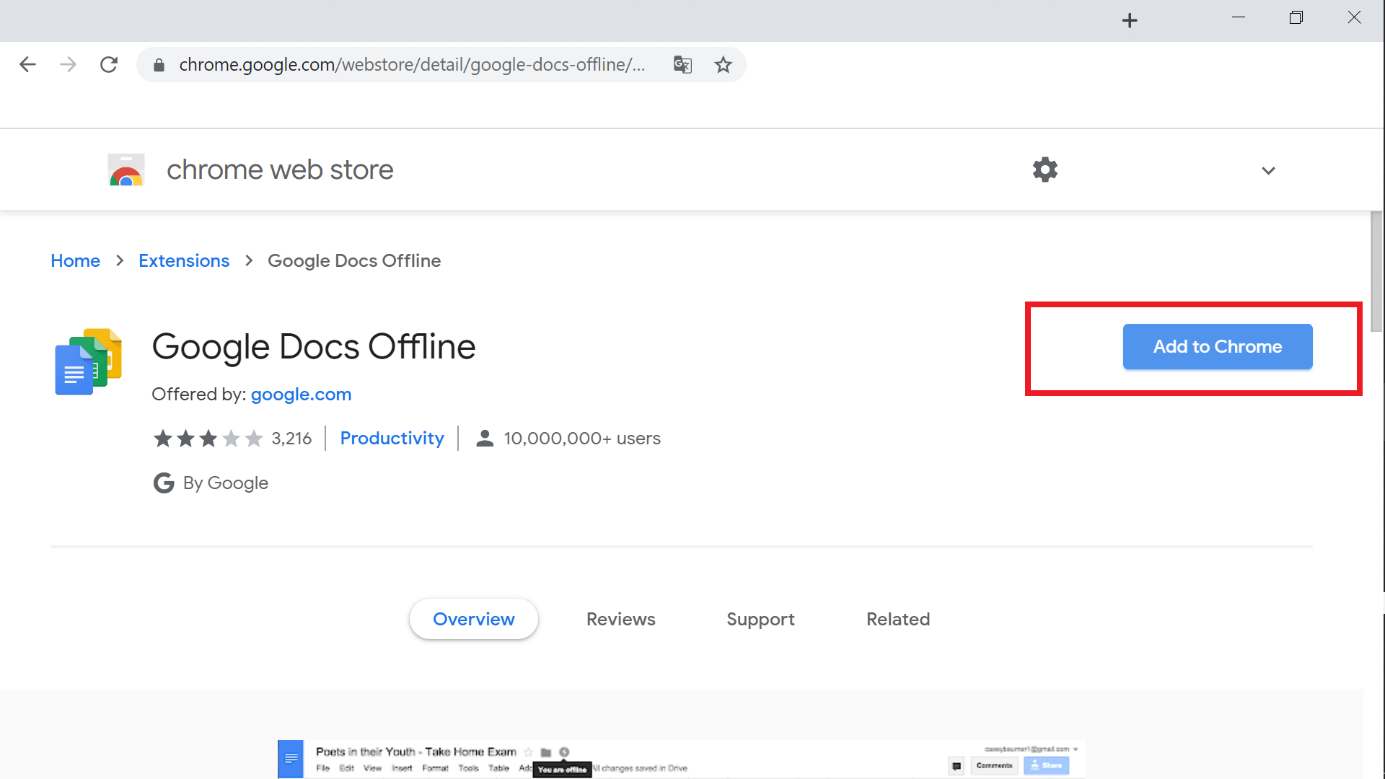Click the G icon next to By Google
Viewport: 1385px width, 779px height.
163,482
